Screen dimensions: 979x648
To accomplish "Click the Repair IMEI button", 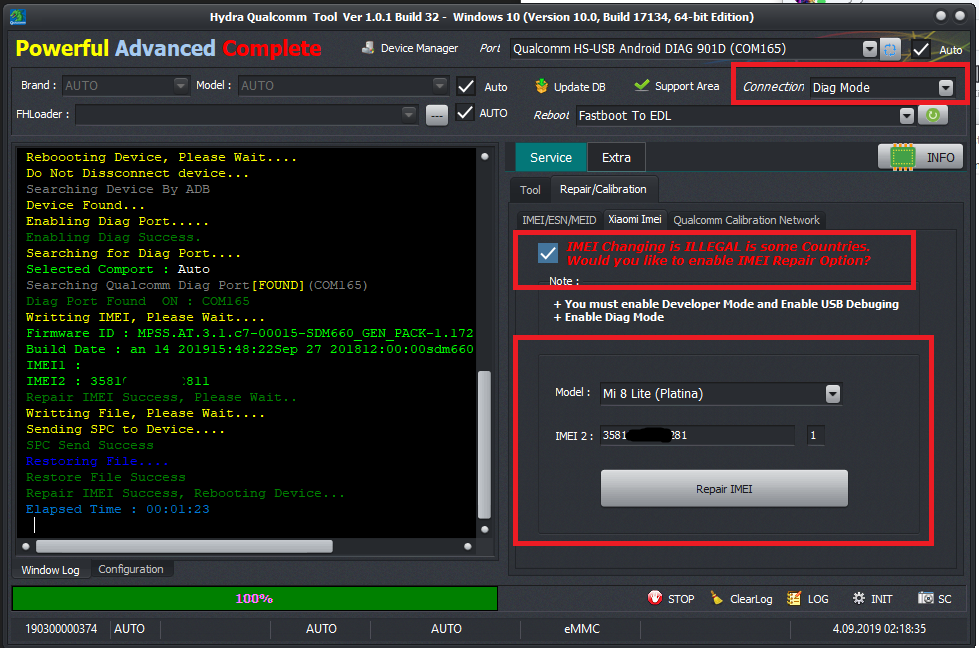I will tap(724, 489).
